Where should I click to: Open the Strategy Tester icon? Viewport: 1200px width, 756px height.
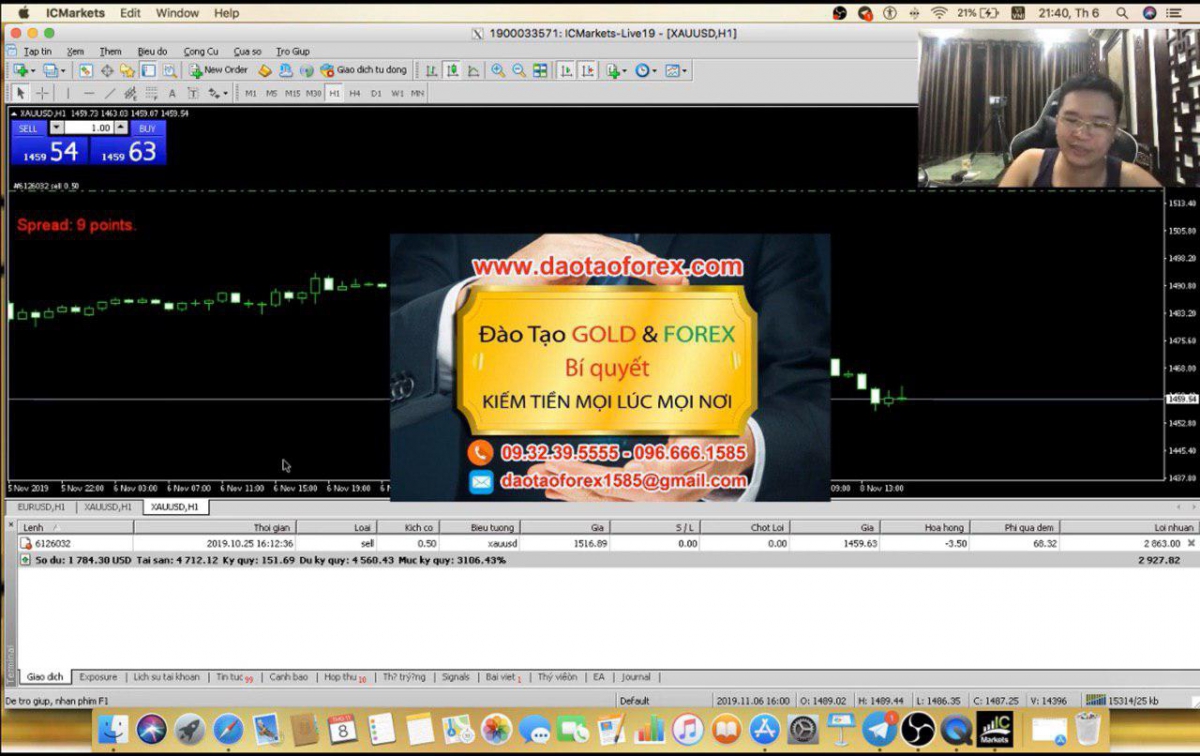pyautogui.click(x=169, y=70)
